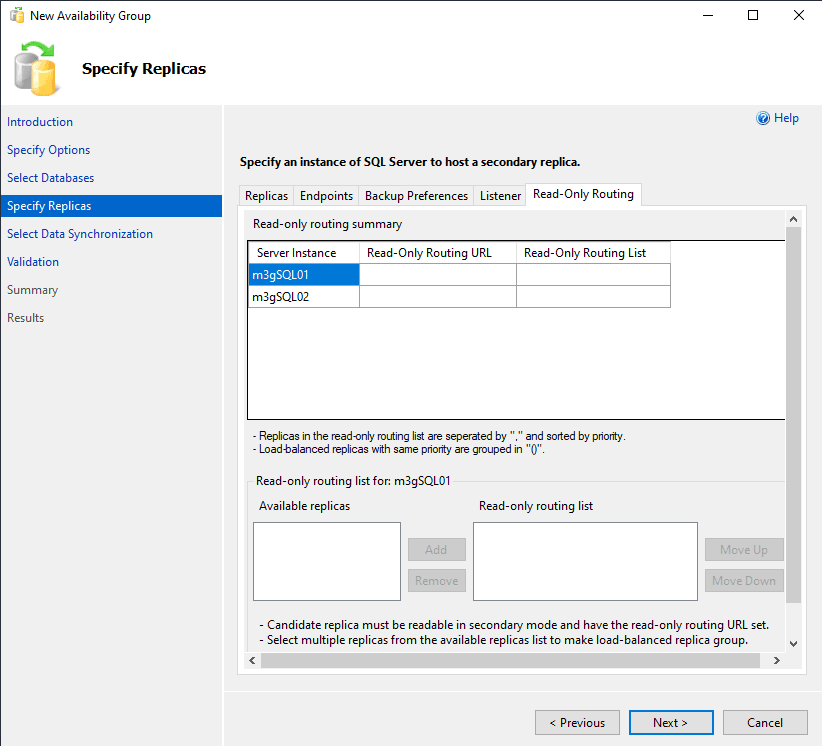Screen dimensions: 822x746
Task: Maximize the New Availability Group window
Action: [753, 15]
